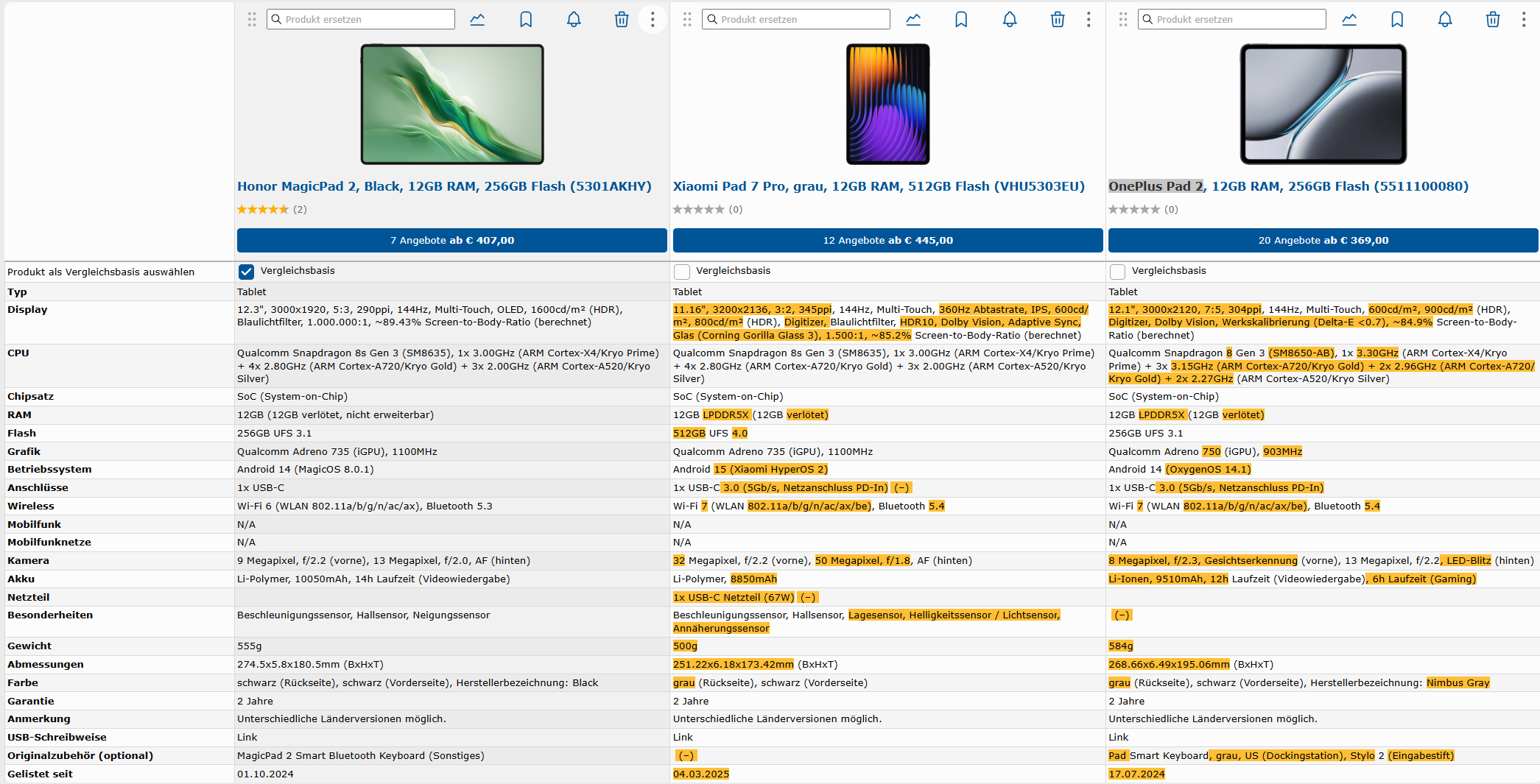Remove Honor MagicPad 2 with trash icon
1540x784 pixels.
[622, 20]
